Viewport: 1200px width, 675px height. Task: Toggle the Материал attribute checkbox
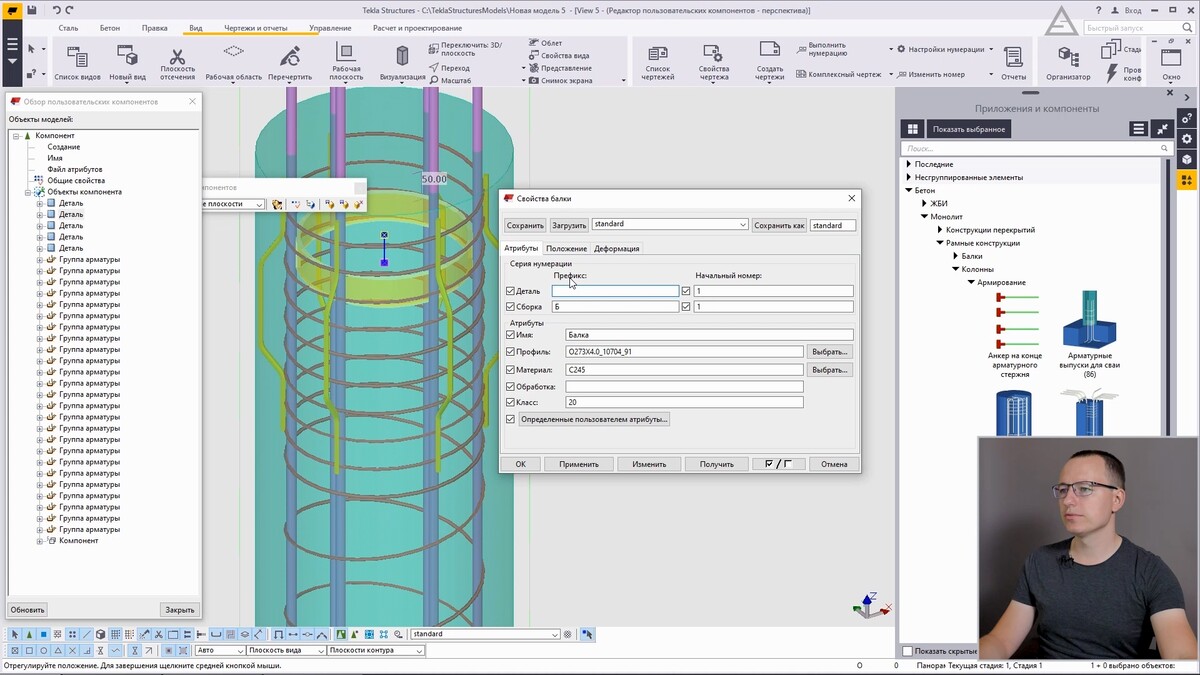[511, 370]
